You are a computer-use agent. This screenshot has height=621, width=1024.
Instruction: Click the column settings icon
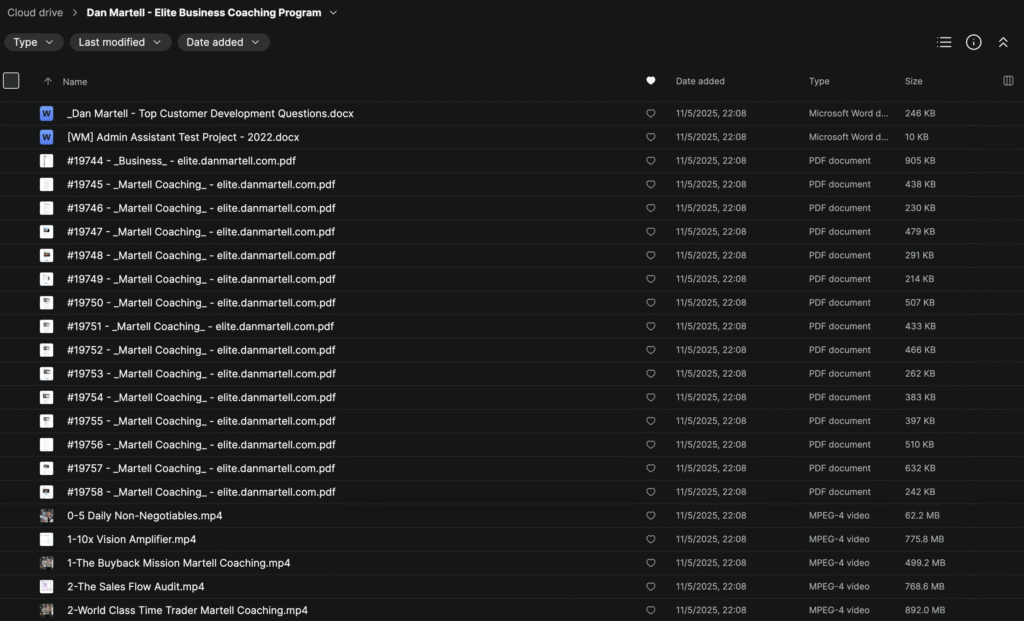1008,81
